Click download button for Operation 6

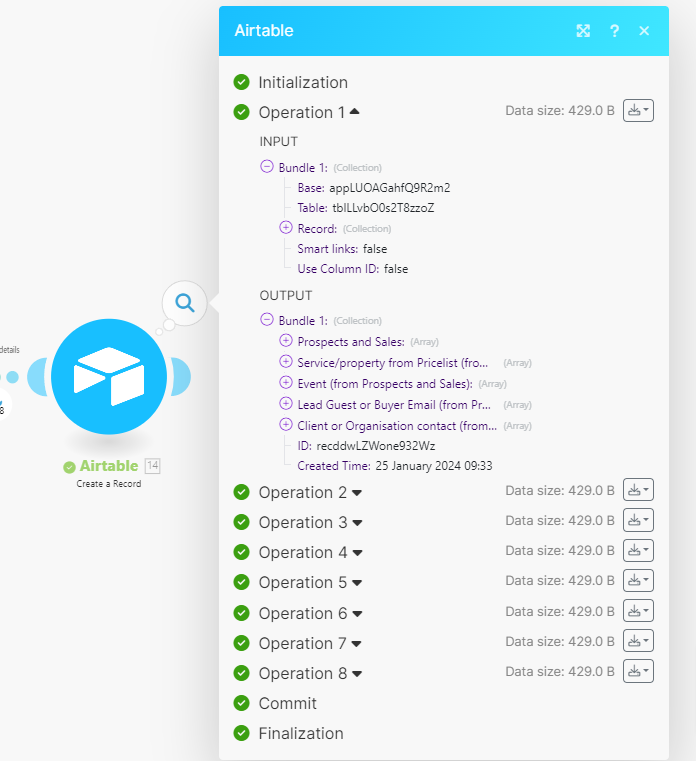(638, 611)
